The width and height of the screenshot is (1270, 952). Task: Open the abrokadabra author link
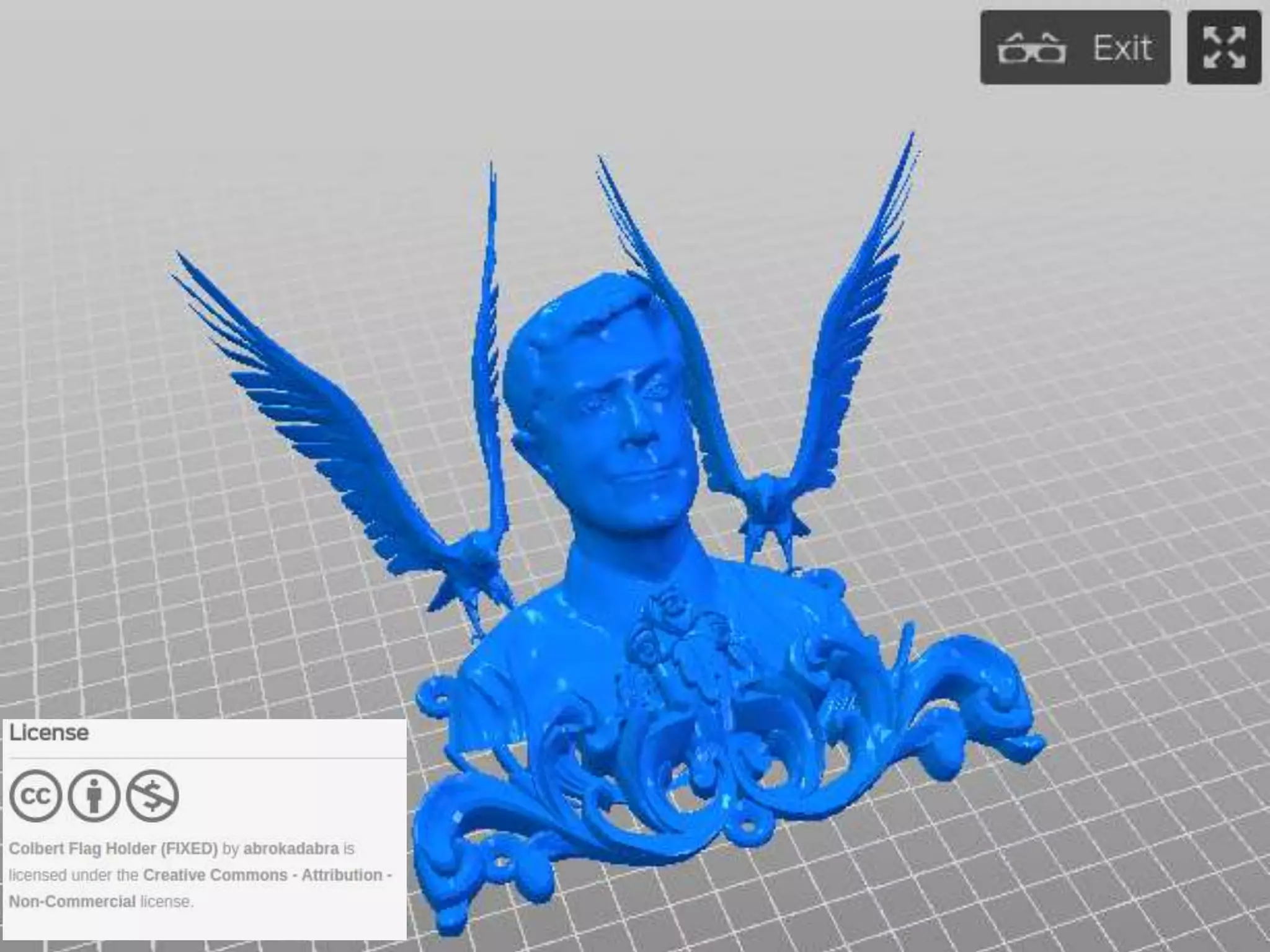[x=291, y=848]
